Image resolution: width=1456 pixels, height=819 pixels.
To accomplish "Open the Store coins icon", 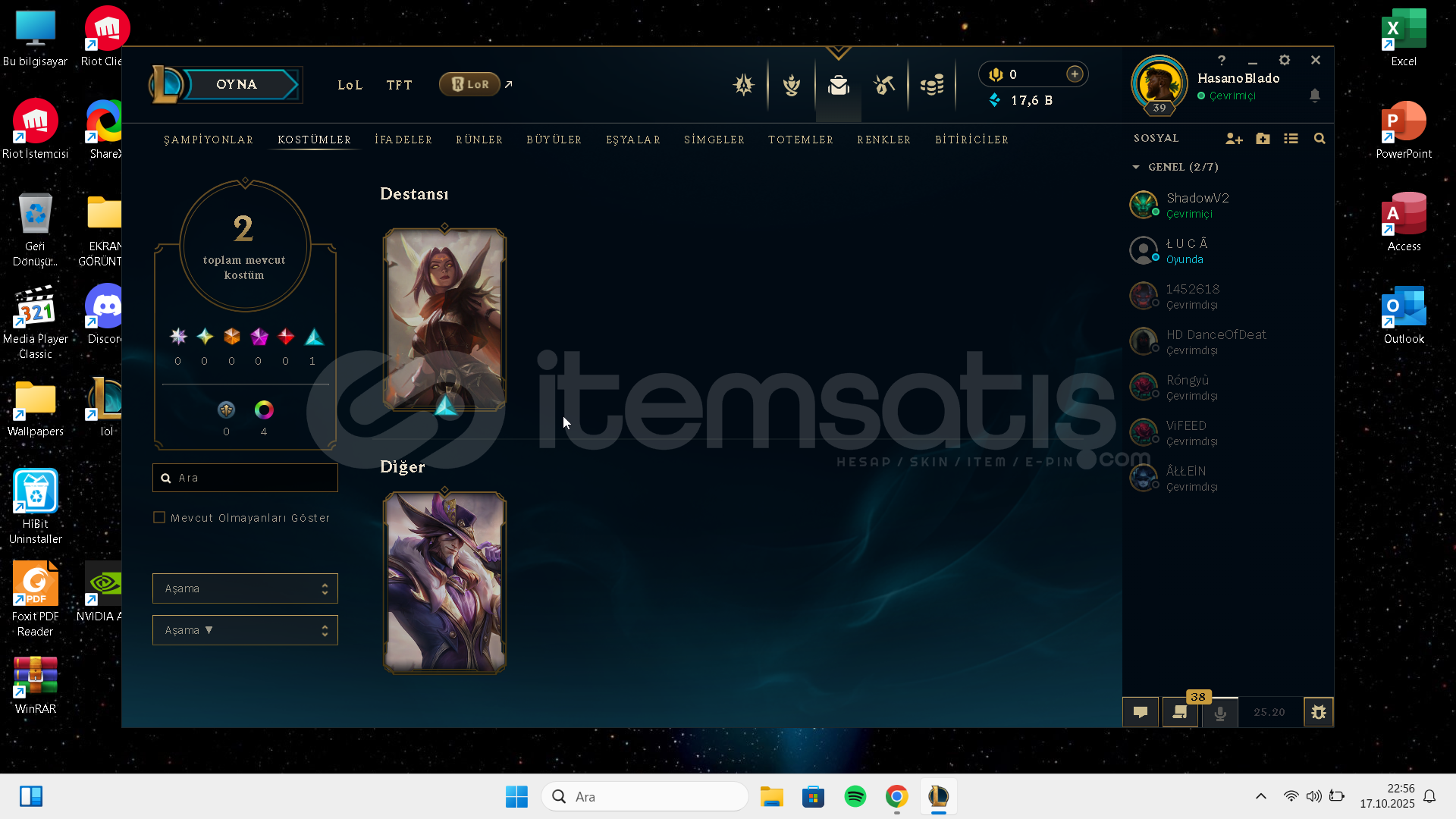I will [x=932, y=85].
